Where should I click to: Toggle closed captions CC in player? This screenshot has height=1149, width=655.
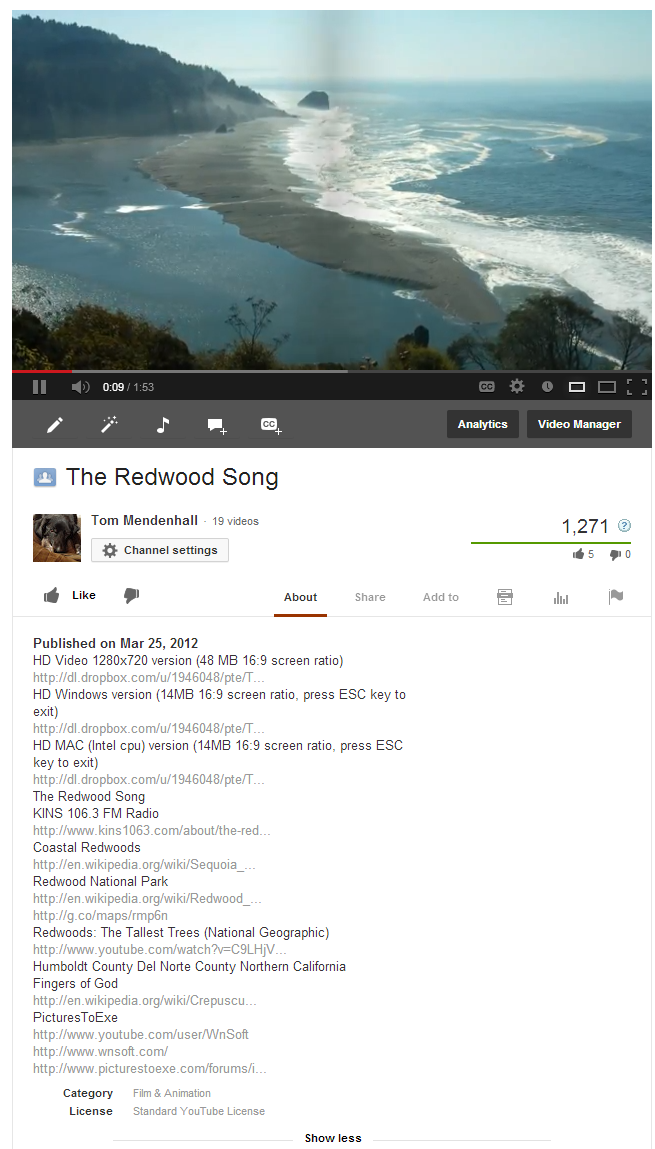pos(486,387)
